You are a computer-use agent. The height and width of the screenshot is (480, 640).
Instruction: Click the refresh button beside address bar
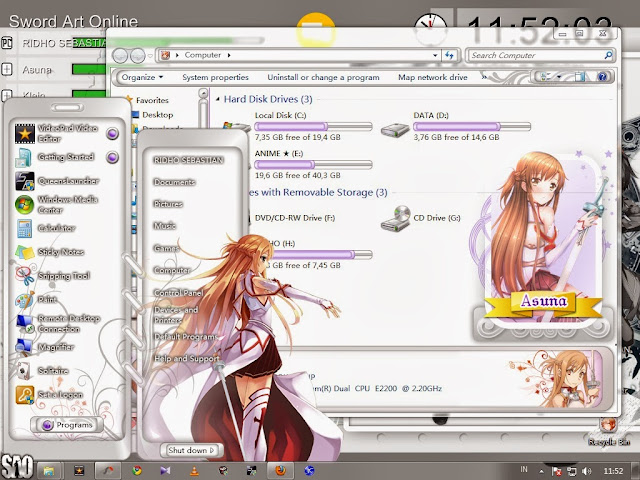449,55
